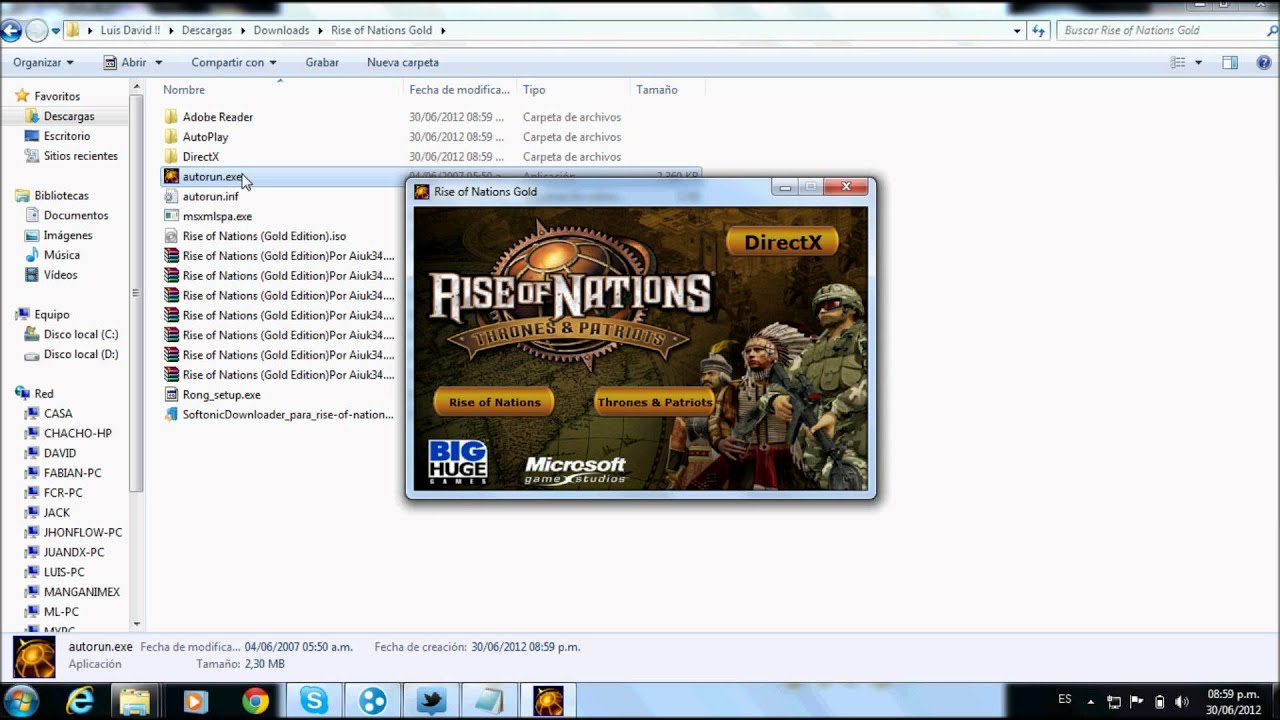Open Escritorio in the Favoritos list

(66, 136)
